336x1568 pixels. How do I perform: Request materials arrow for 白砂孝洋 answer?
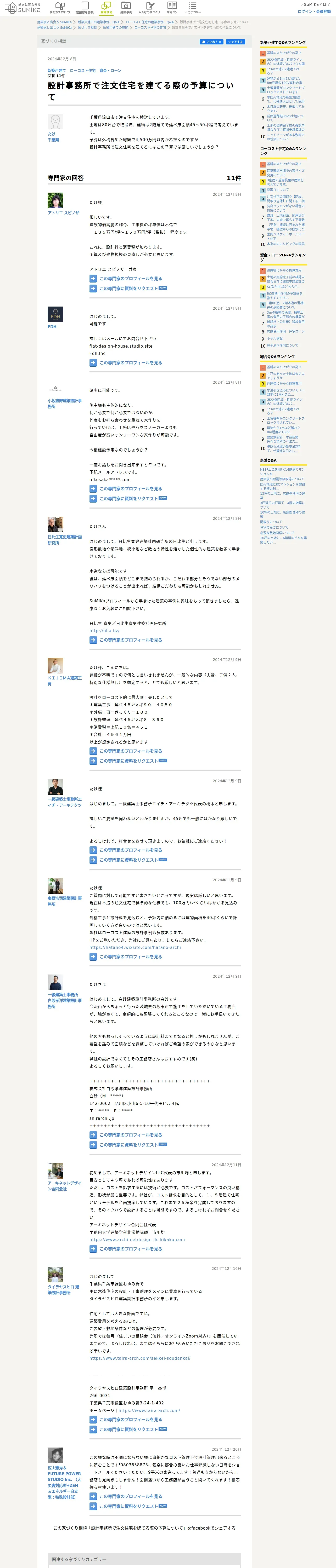pos(93,1145)
